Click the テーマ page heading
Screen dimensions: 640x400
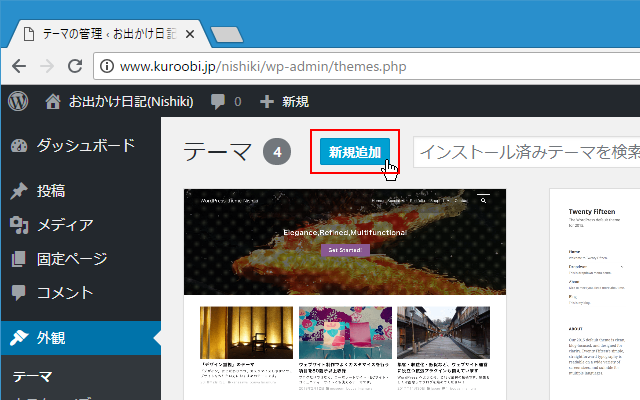(x=217, y=152)
